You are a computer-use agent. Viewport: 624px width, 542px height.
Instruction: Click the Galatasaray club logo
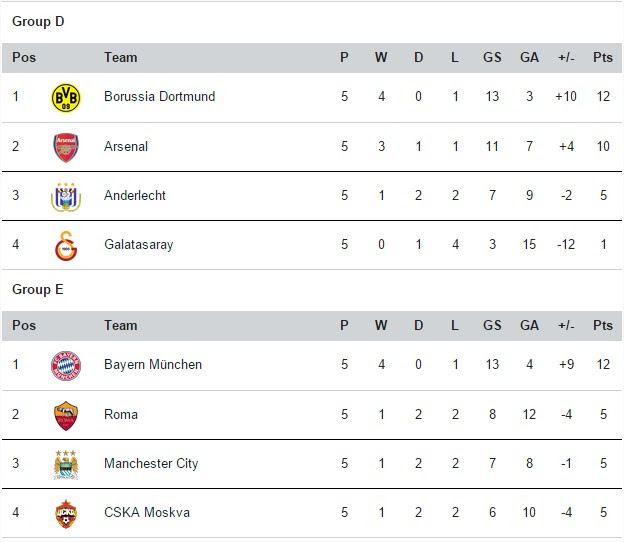coord(66,246)
